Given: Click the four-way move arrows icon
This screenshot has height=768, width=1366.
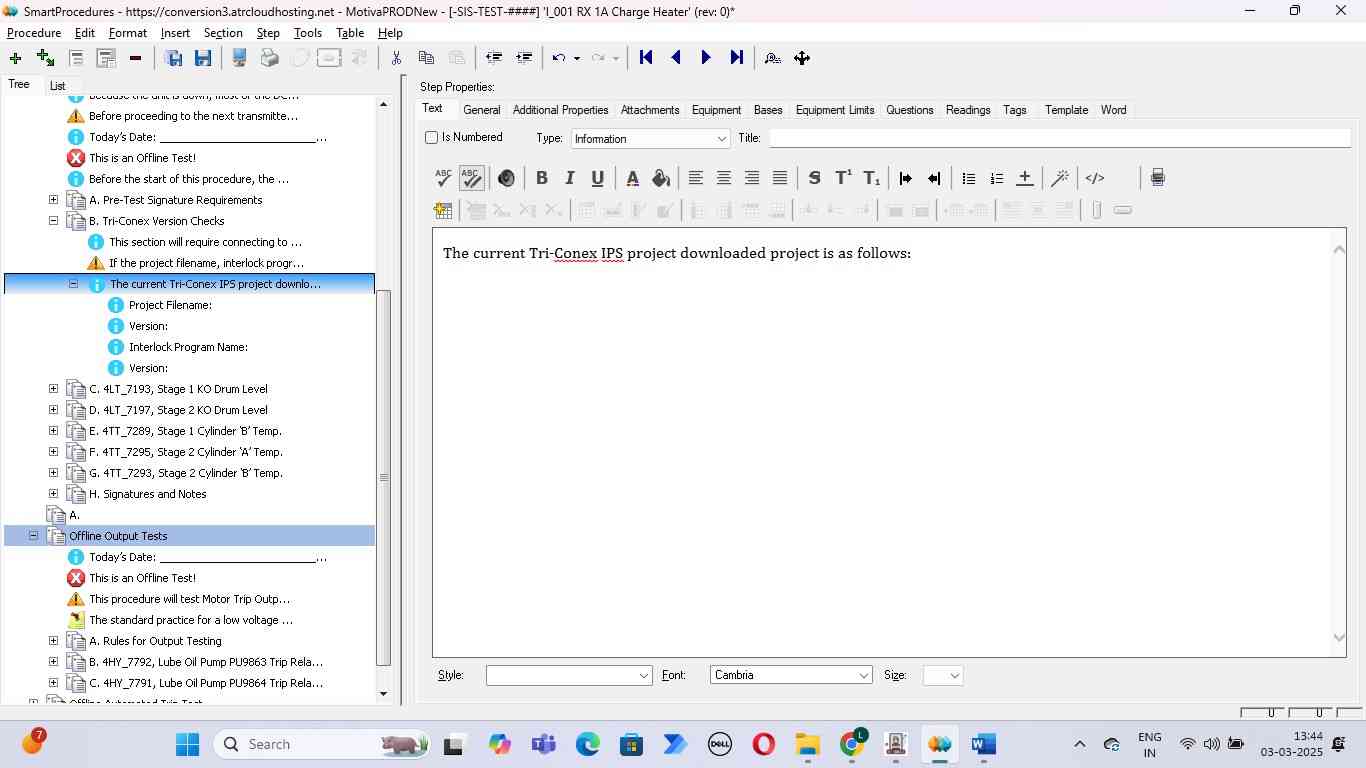Looking at the screenshot, I should 802,58.
